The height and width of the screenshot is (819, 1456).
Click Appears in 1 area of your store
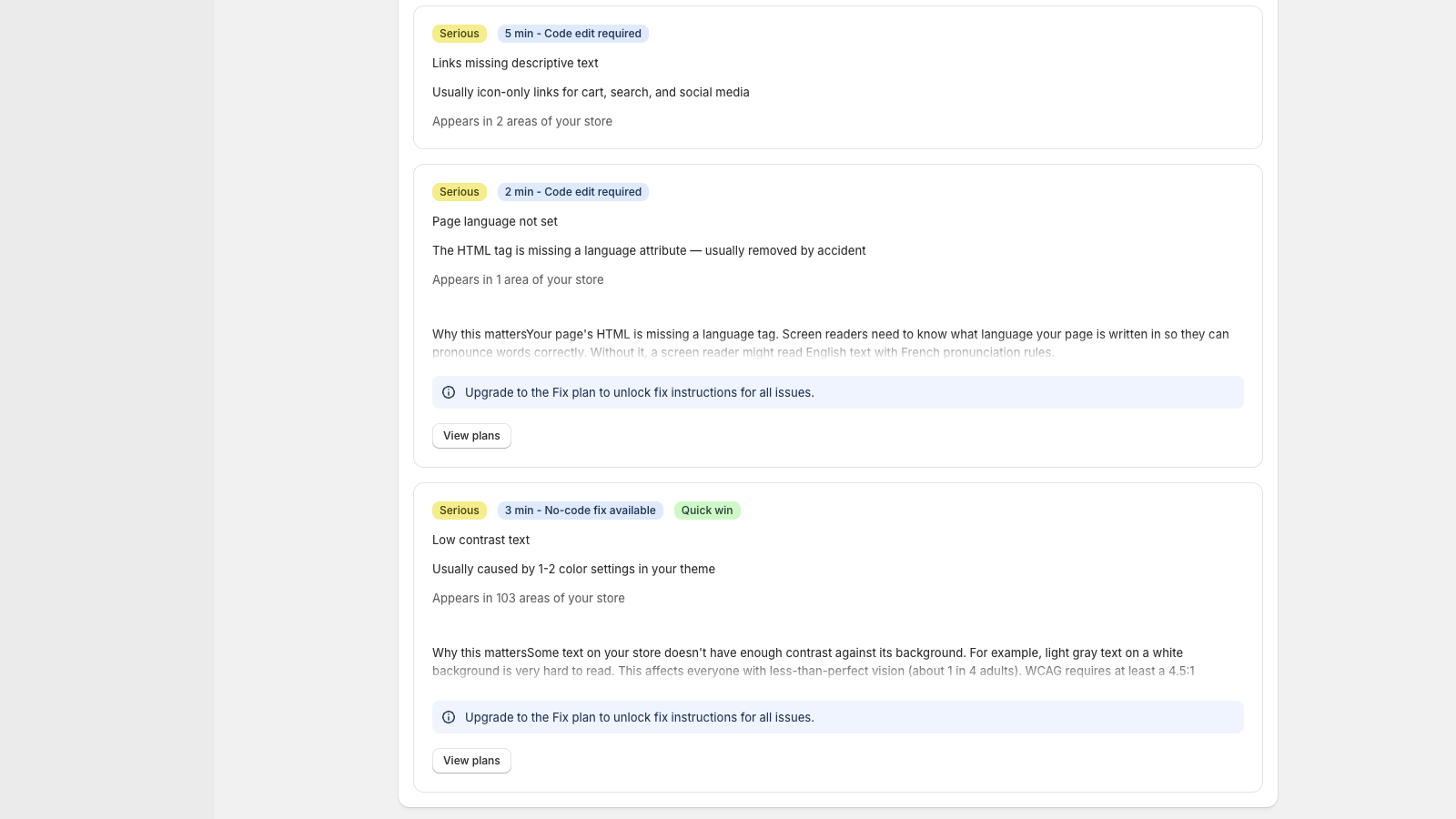click(x=518, y=279)
